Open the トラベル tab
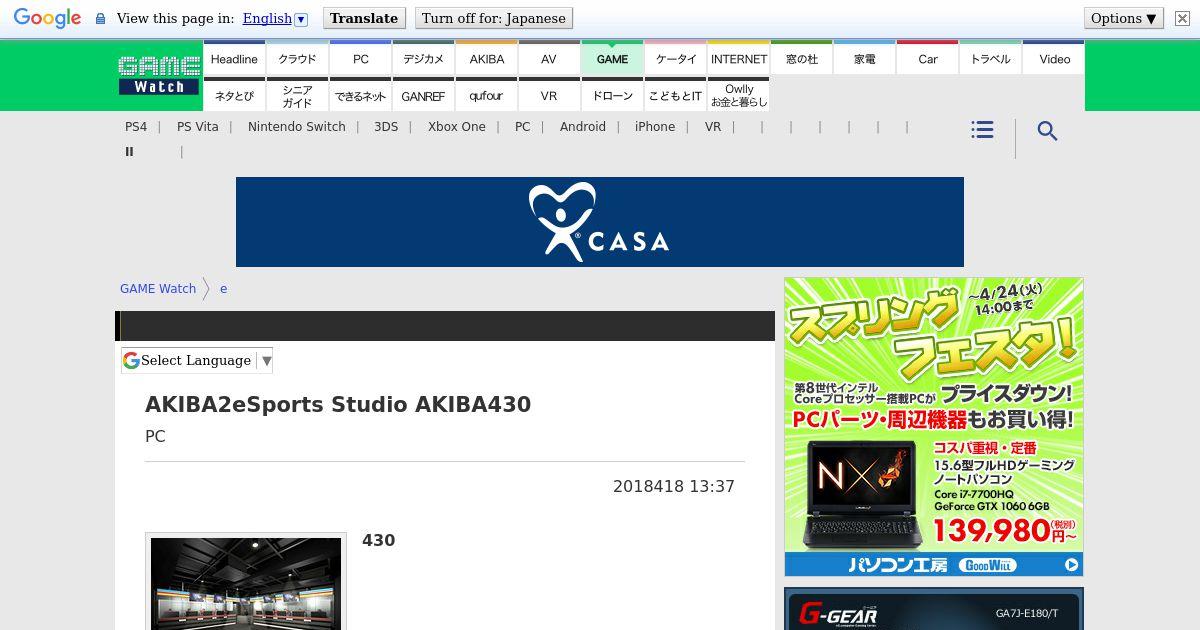This screenshot has height=630, width=1200. [990, 59]
